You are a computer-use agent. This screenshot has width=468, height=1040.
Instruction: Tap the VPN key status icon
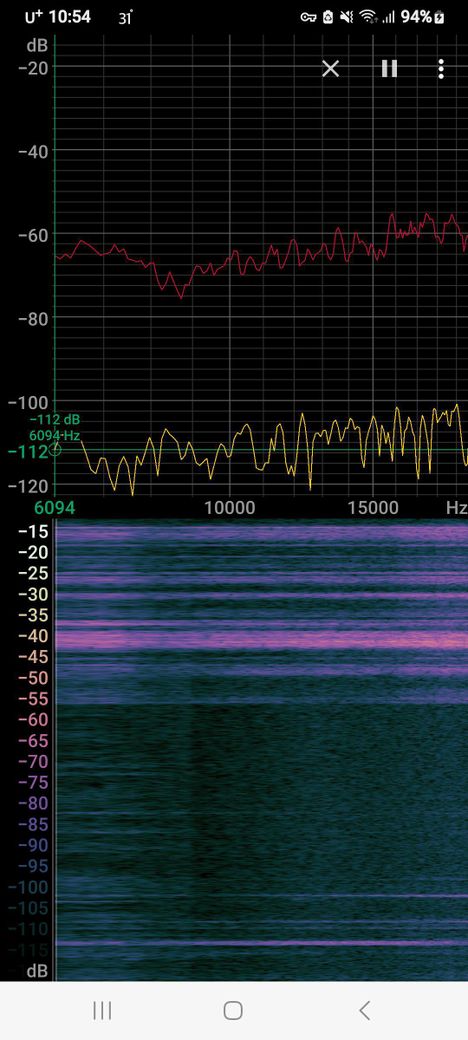click(308, 17)
